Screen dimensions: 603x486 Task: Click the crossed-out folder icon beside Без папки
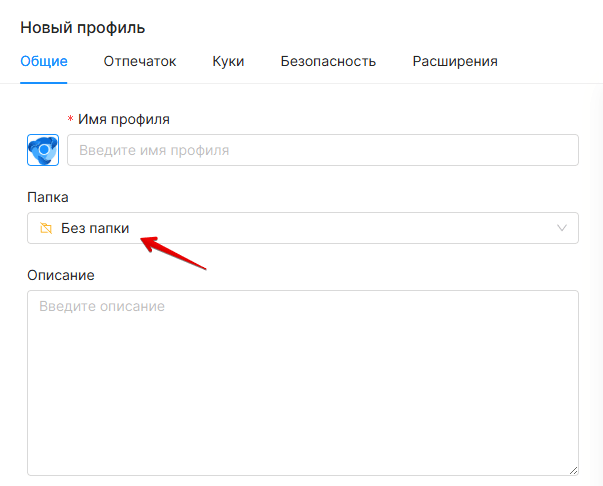coord(46,228)
